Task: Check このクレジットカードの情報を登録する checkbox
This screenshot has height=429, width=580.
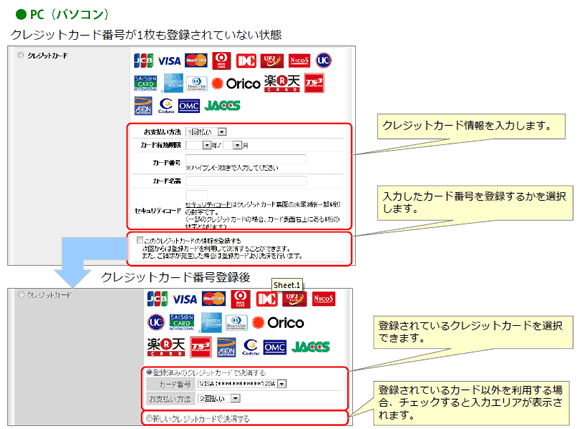Action: 139,240
